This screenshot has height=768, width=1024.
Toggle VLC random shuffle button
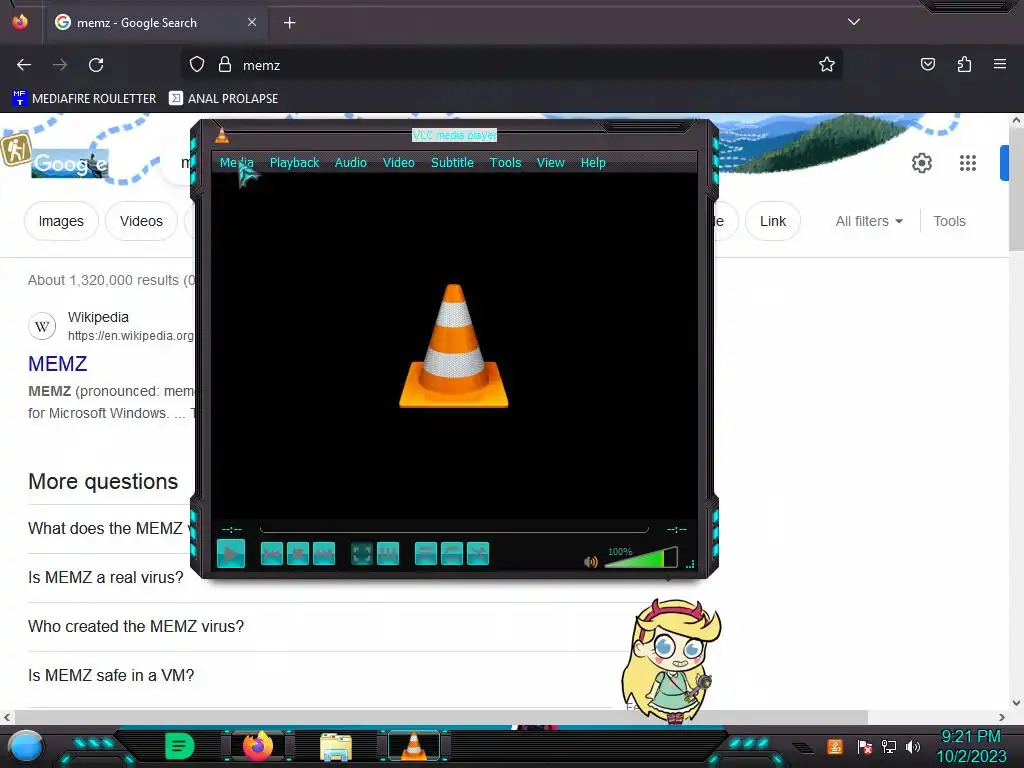478,554
